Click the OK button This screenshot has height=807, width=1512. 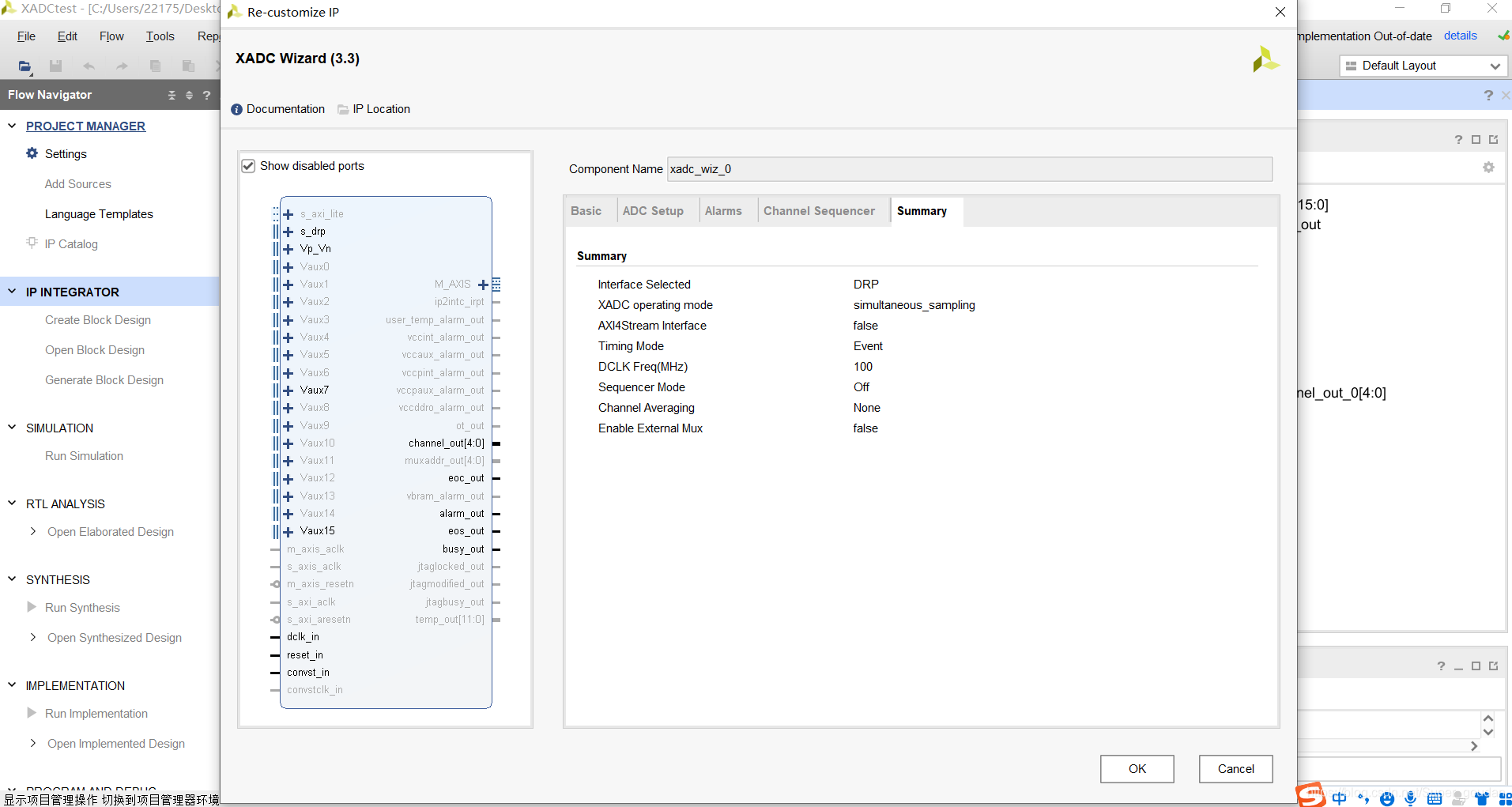1137,769
